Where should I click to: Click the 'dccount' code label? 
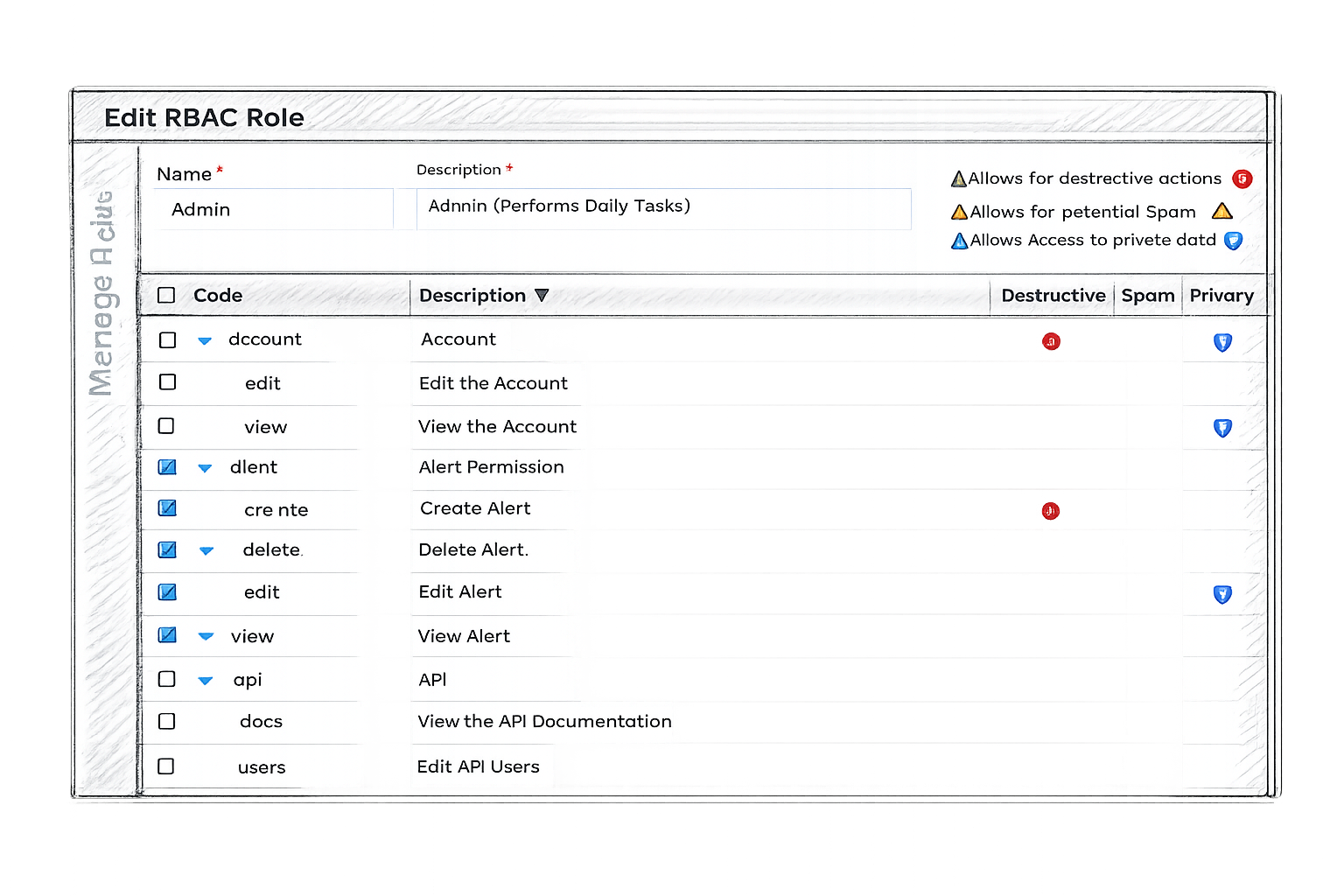265,339
